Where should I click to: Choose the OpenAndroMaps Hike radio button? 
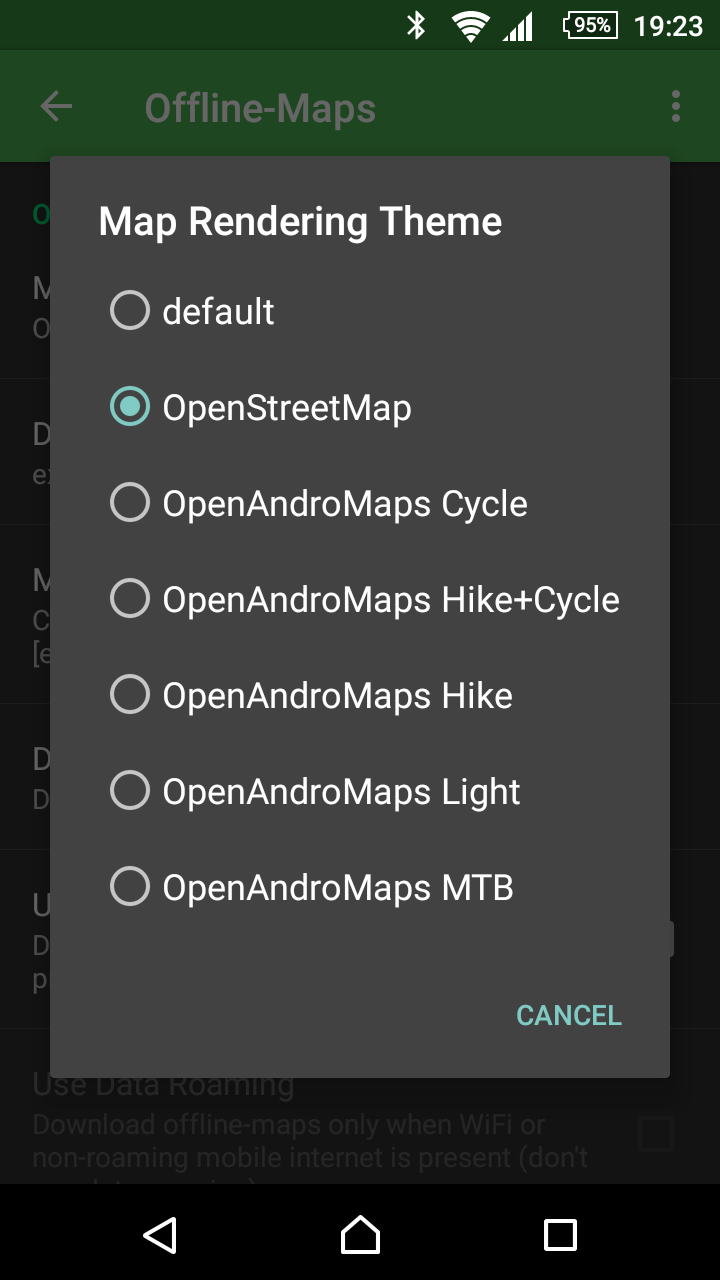(130, 695)
